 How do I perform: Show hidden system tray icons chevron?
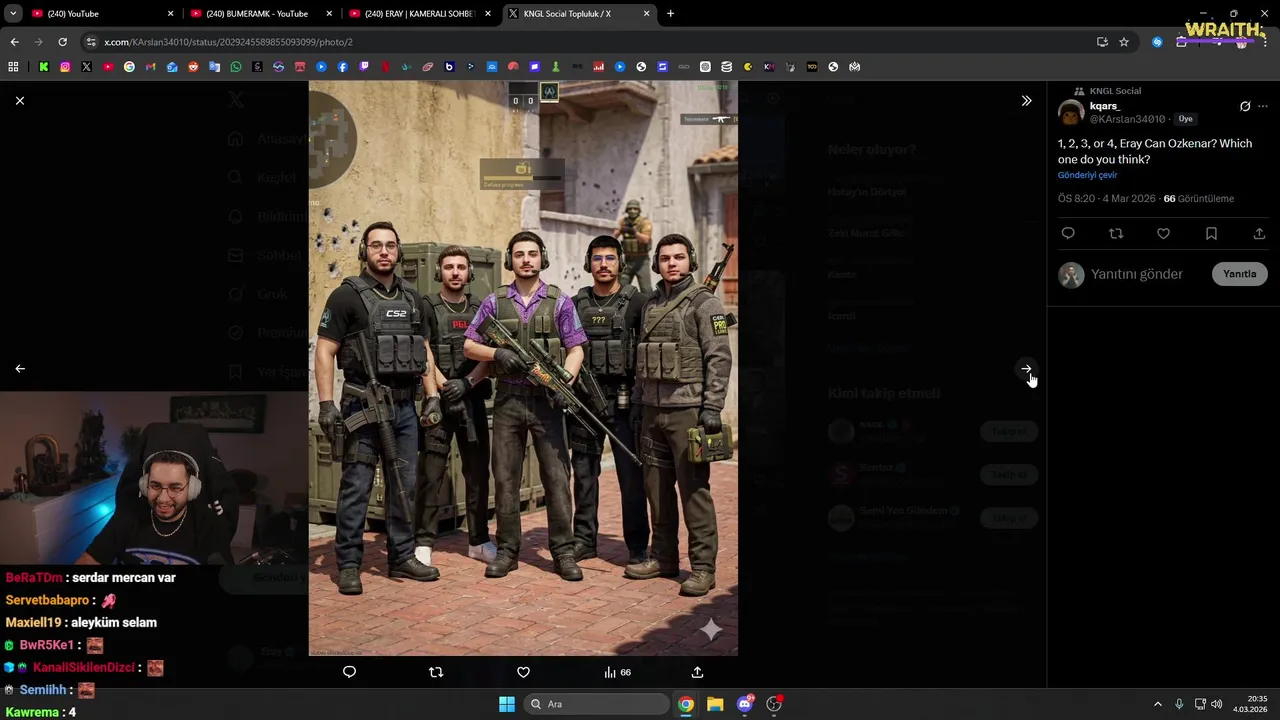1158,704
